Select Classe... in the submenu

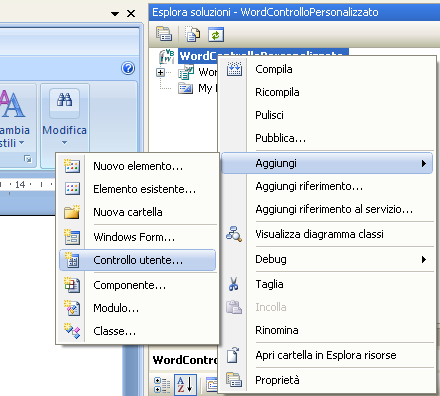click(x=114, y=331)
